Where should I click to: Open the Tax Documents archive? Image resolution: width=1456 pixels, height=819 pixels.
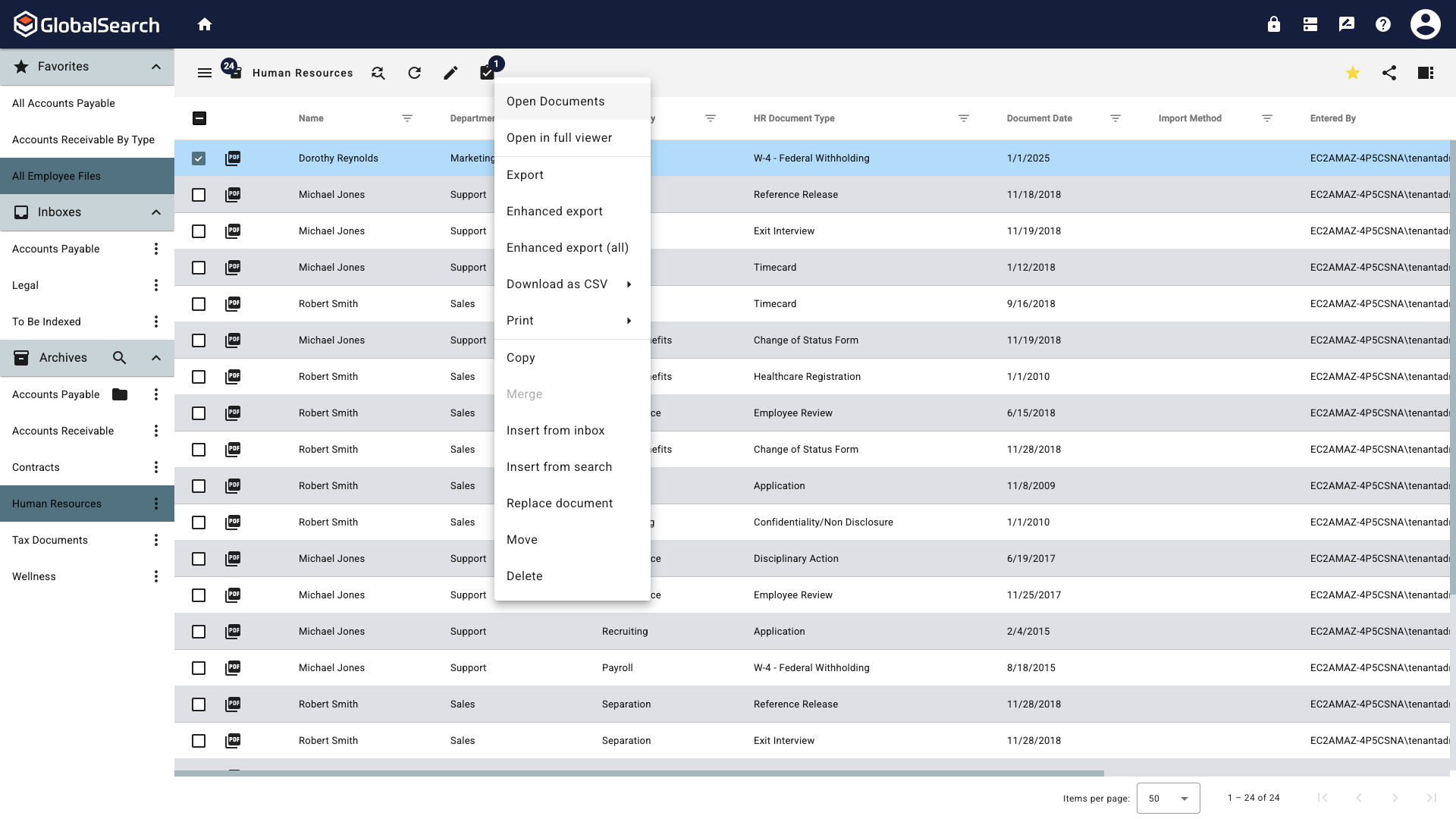click(50, 540)
